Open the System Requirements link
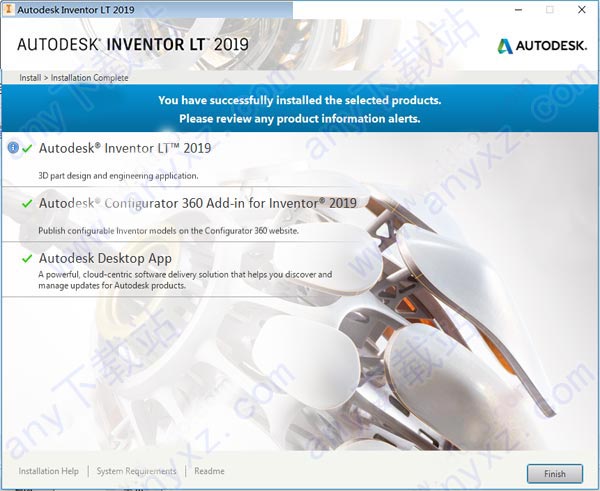The image size is (600, 491). pyautogui.click(x=137, y=471)
